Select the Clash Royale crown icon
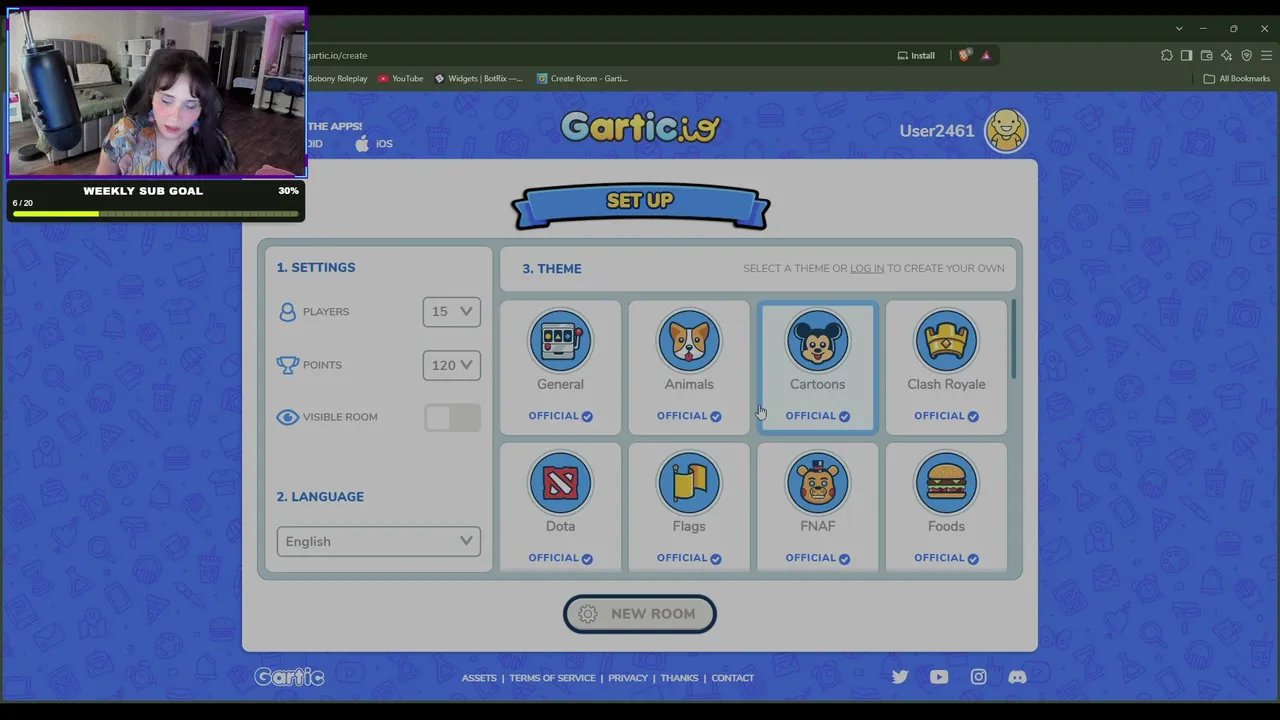The image size is (1280, 720). (x=946, y=341)
